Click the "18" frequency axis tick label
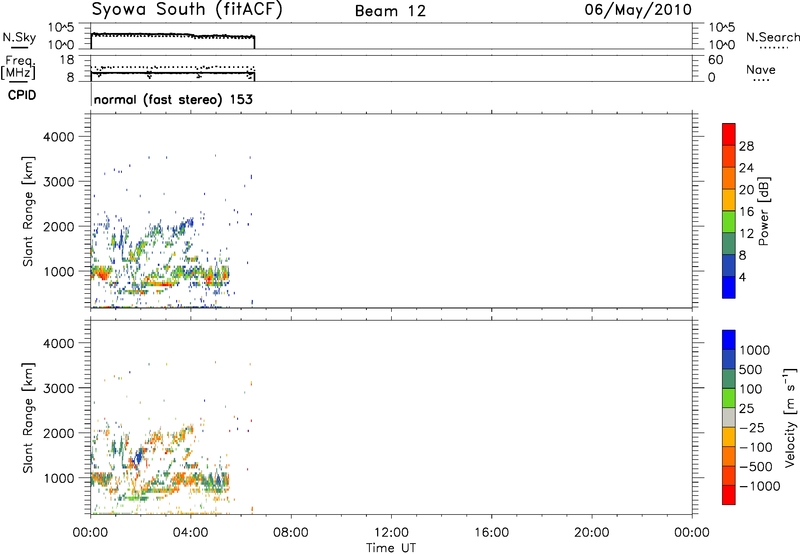 [x=66, y=60]
